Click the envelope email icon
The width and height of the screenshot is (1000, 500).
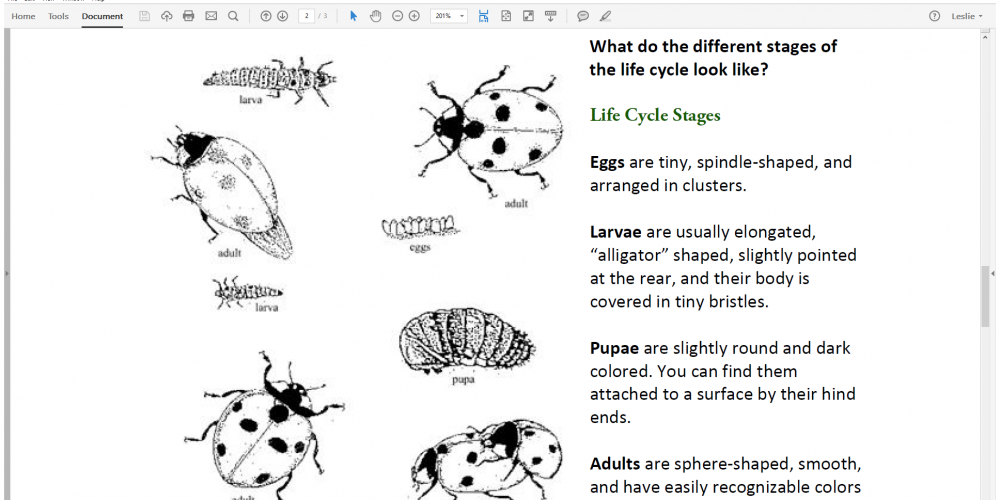[211, 16]
